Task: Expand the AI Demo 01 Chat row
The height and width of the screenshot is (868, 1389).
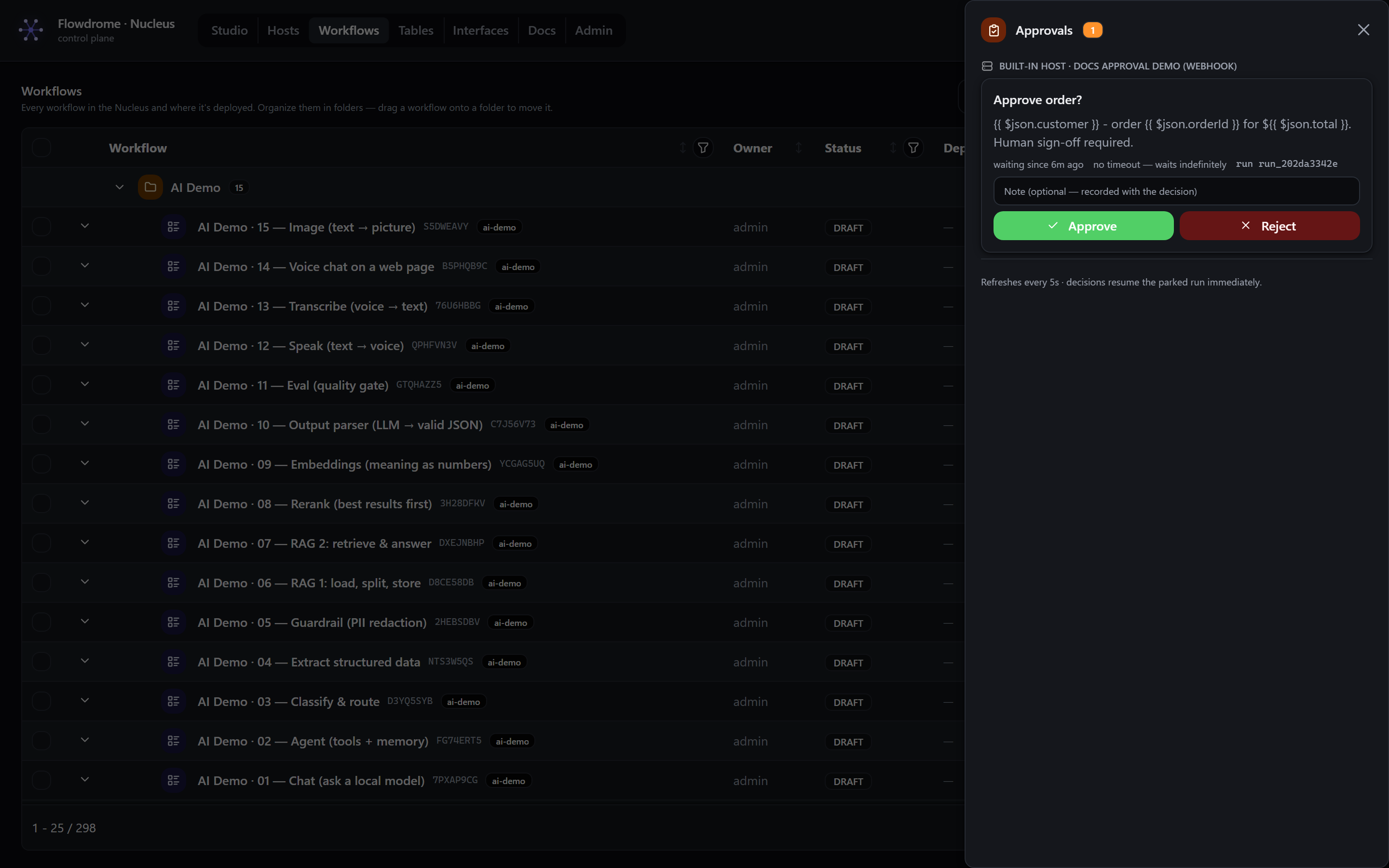Action: click(x=85, y=780)
